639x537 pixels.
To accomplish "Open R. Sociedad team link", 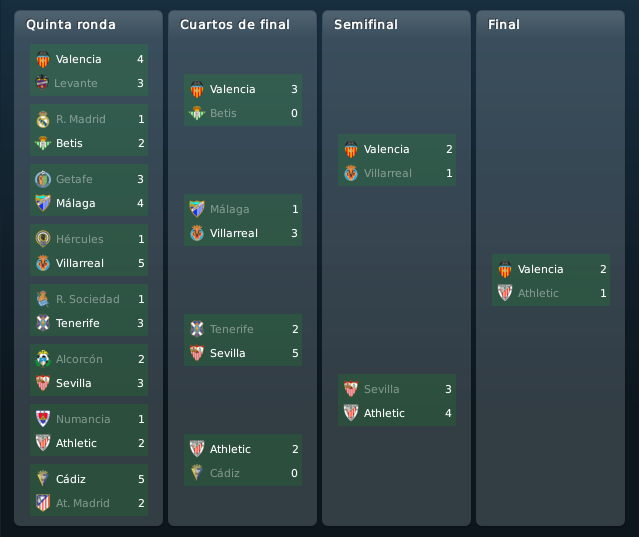I will click(88, 299).
